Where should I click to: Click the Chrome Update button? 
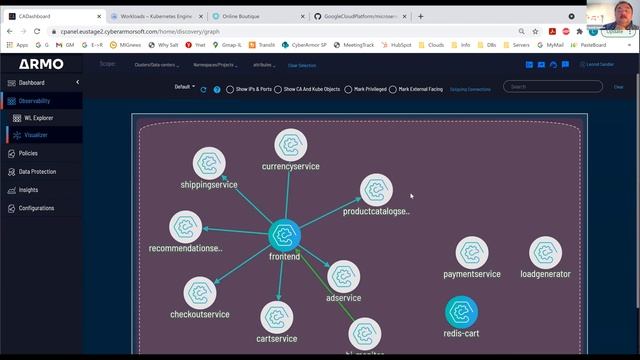tap(618, 32)
